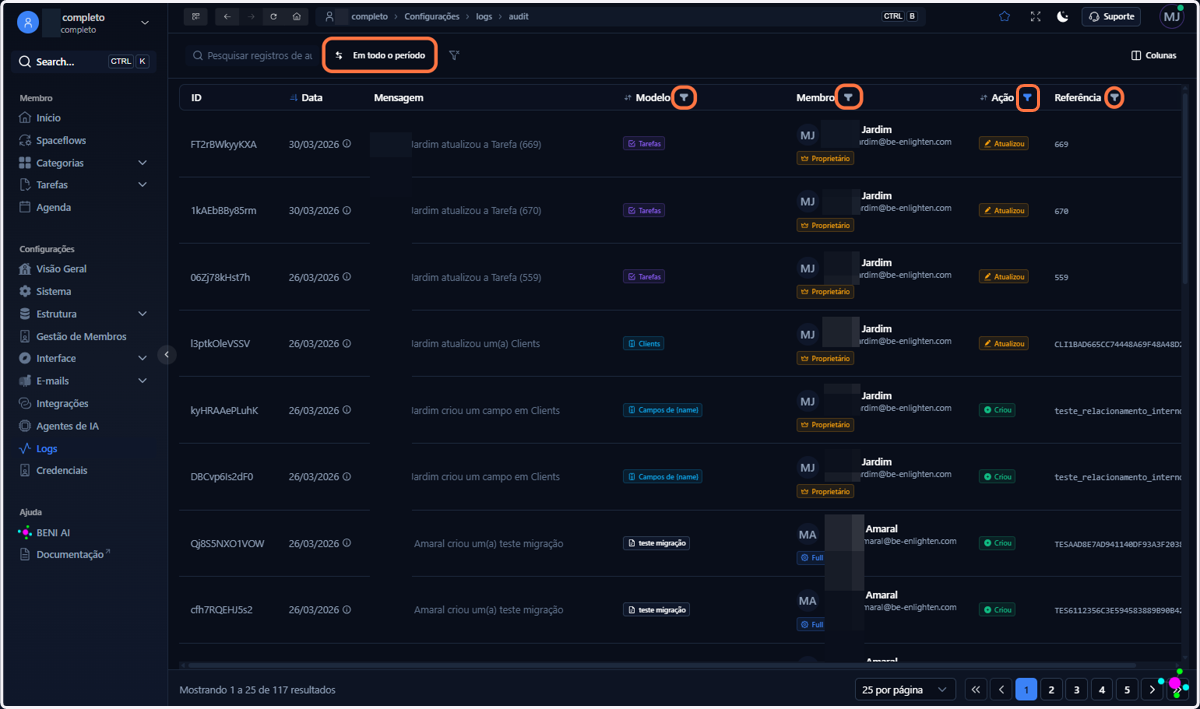
Task: Click the favorite star icon in top bar
Action: [x=1004, y=17]
